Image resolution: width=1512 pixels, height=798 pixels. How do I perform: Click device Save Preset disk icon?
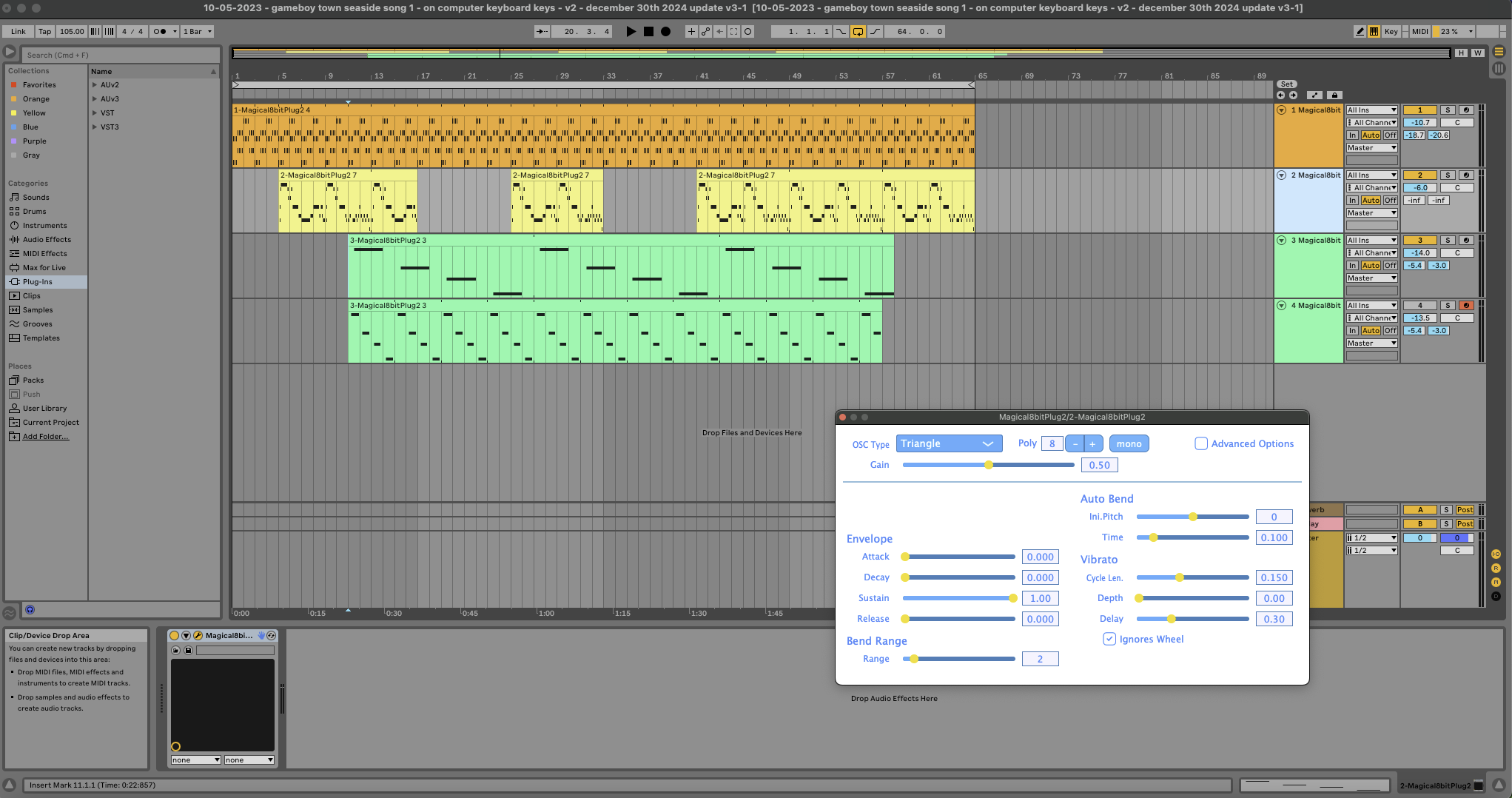tap(188, 651)
